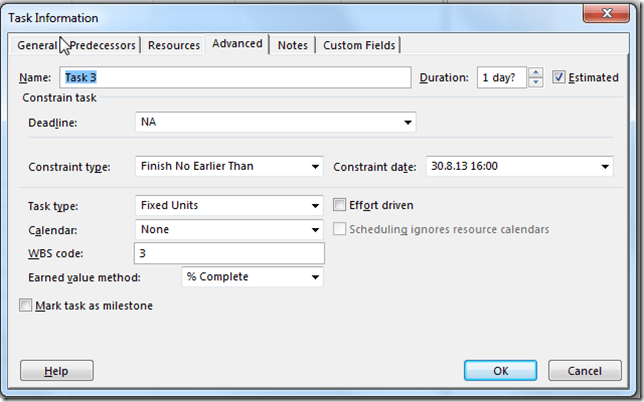Switch to the Notes tab
The image size is (644, 402).
292,45
